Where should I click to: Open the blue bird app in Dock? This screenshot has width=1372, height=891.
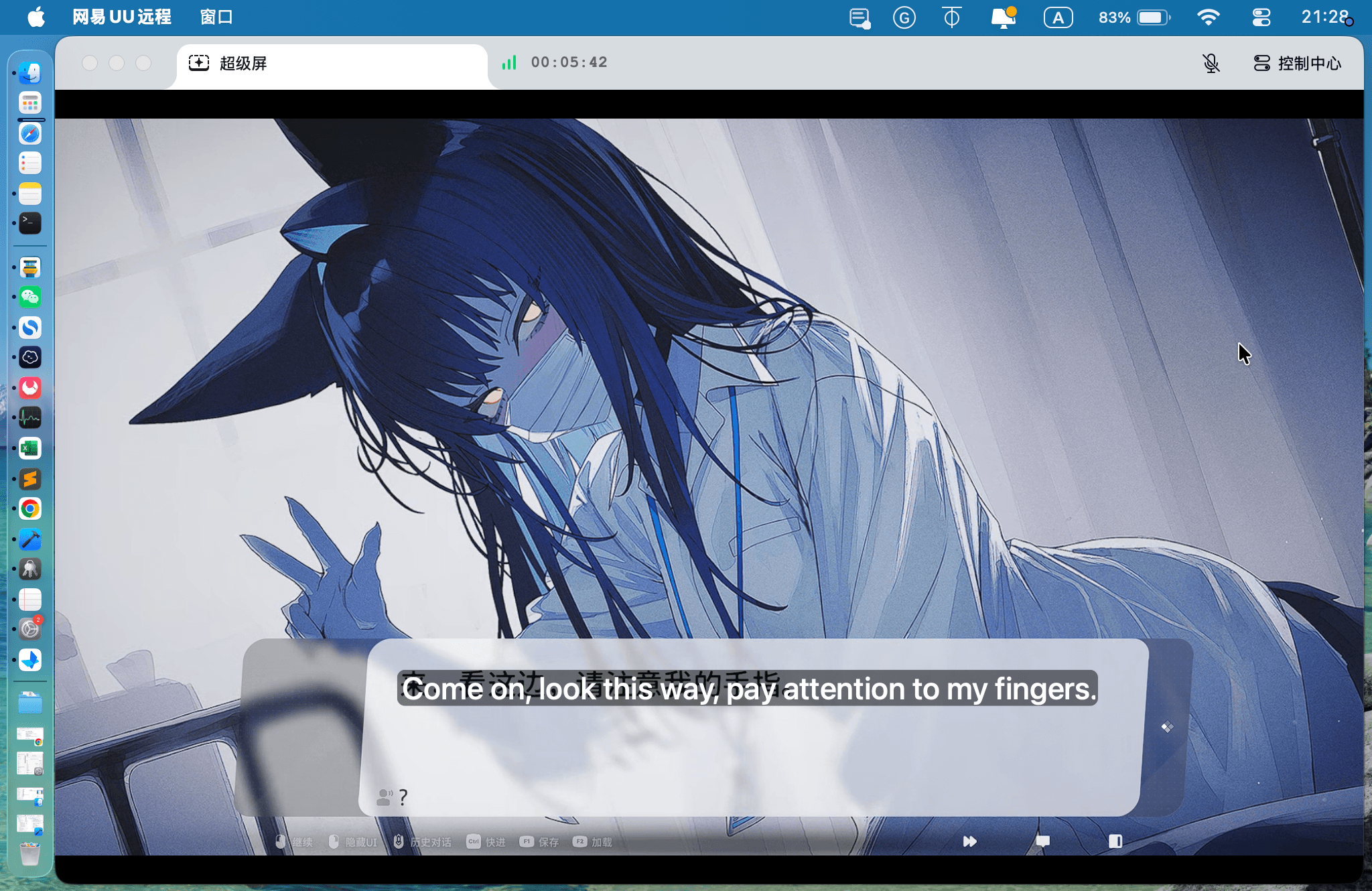tap(30, 660)
